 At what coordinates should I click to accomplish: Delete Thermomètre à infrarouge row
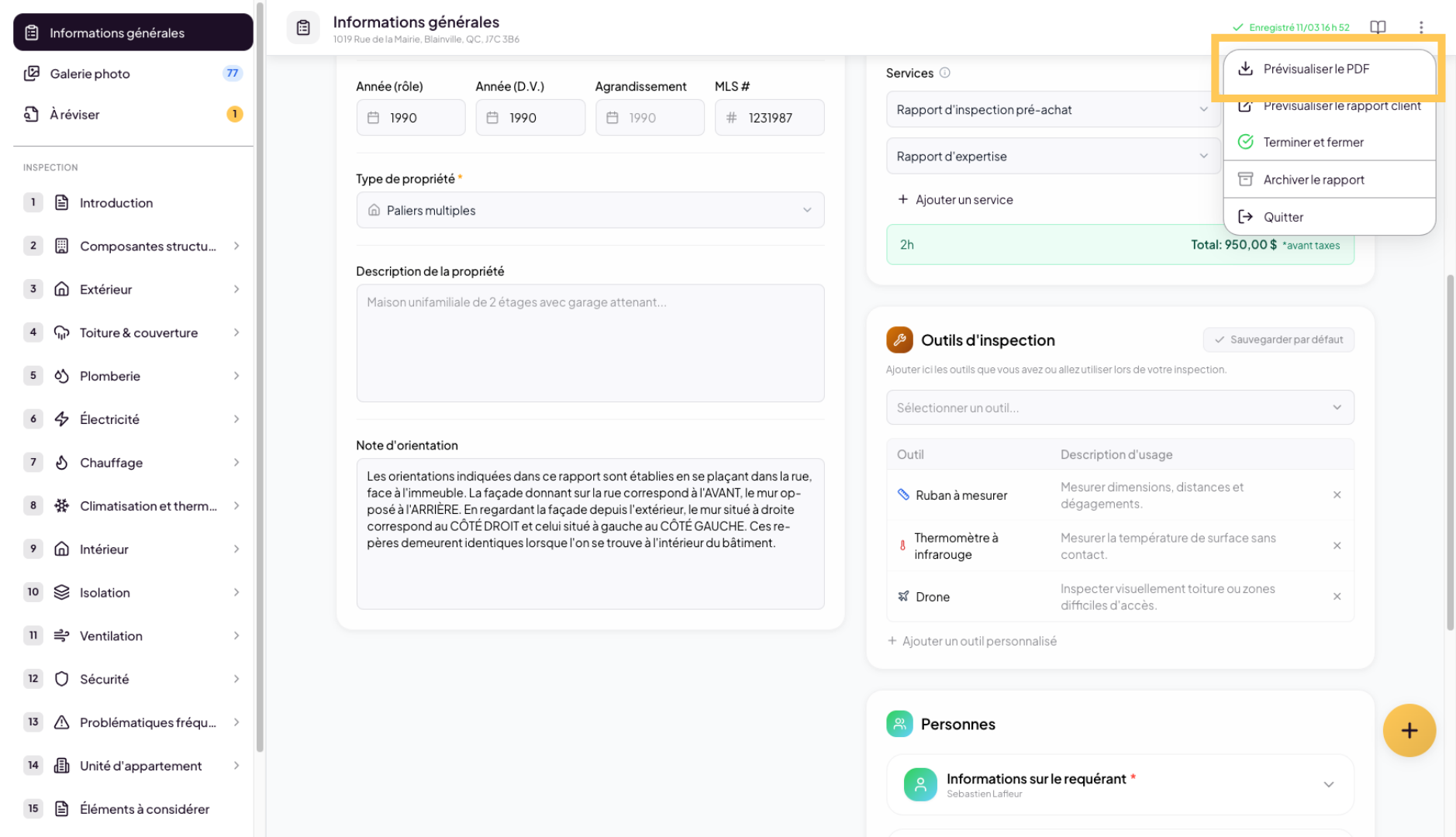(x=1337, y=546)
